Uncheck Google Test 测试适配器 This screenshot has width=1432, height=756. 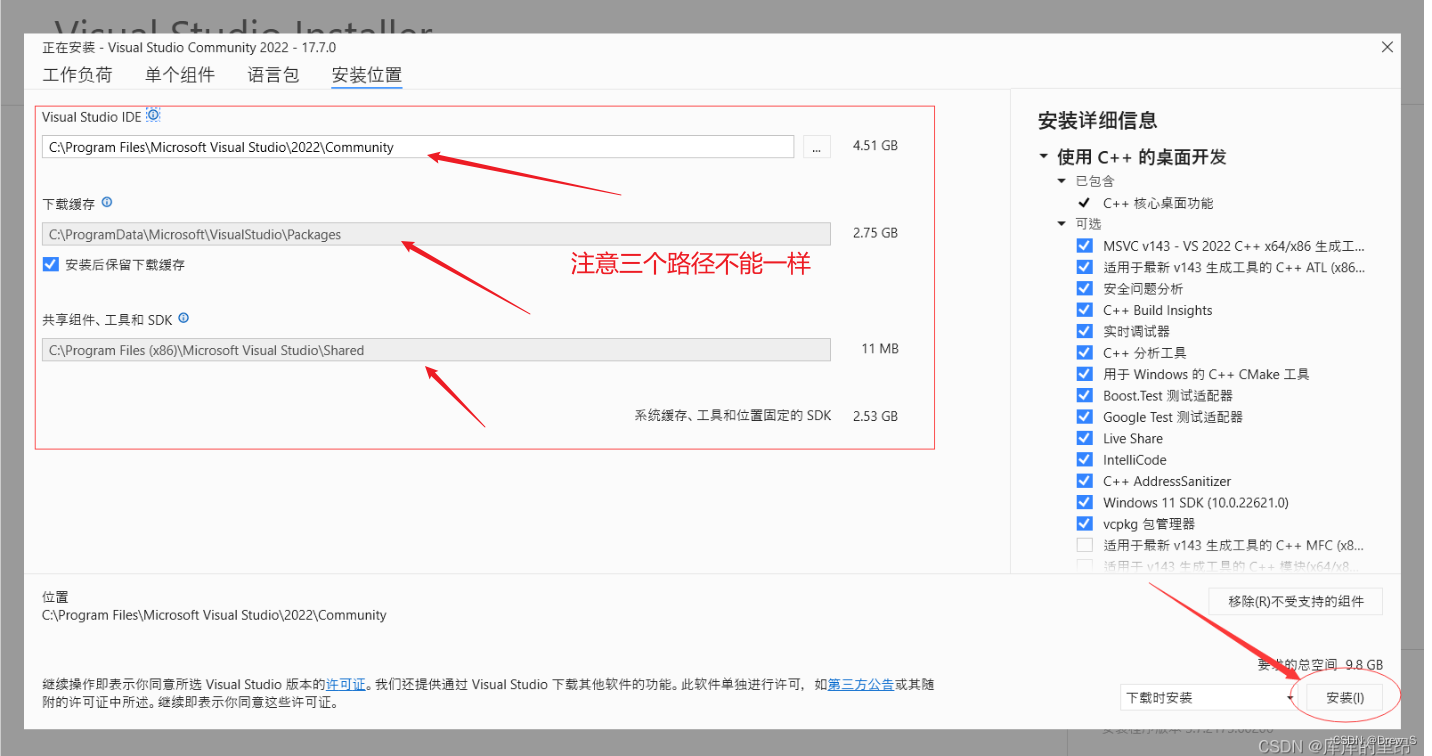pos(1084,417)
